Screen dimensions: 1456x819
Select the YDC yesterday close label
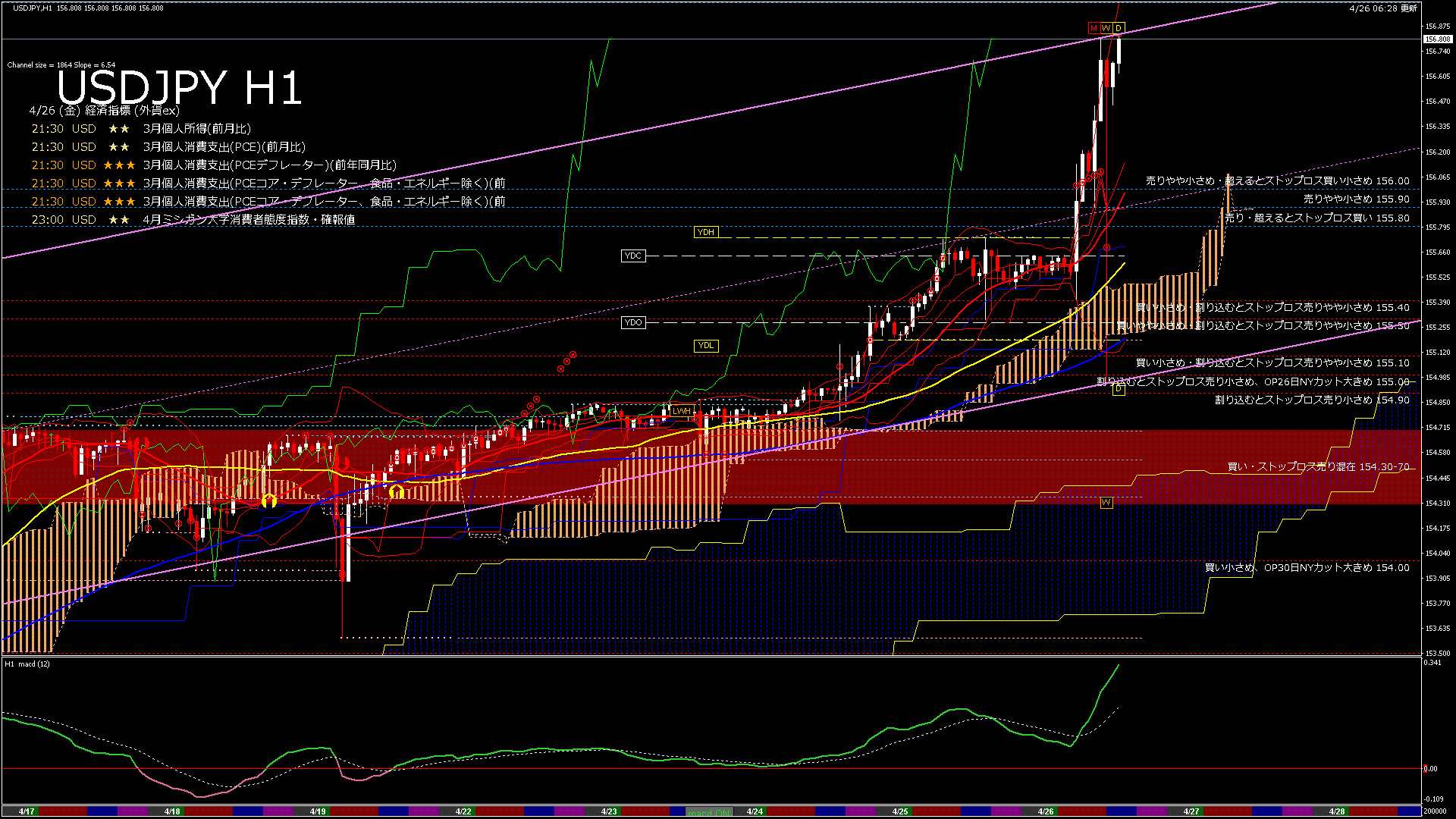point(632,256)
